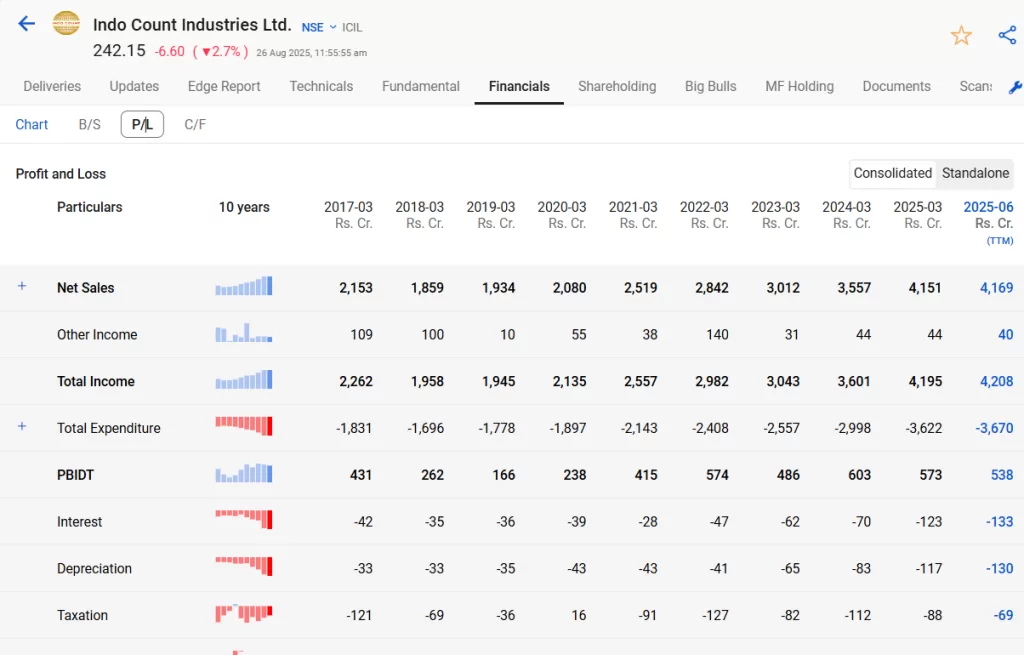The height and width of the screenshot is (655, 1024).
Task: Open the Fundamental tab
Action: (x=421, y=86)
